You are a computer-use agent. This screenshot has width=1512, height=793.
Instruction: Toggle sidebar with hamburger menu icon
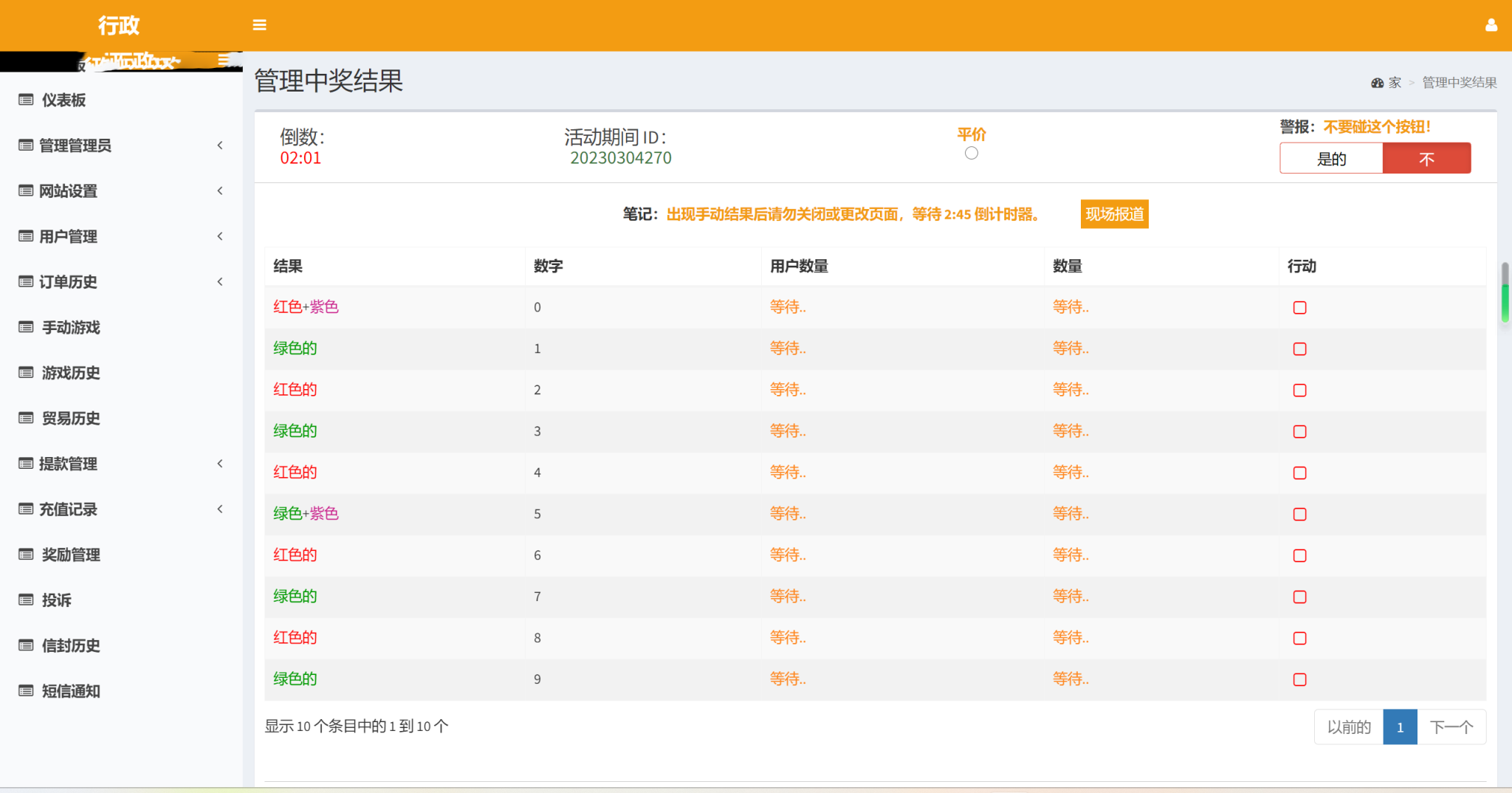pyautogui.click(x=259, y=25)
